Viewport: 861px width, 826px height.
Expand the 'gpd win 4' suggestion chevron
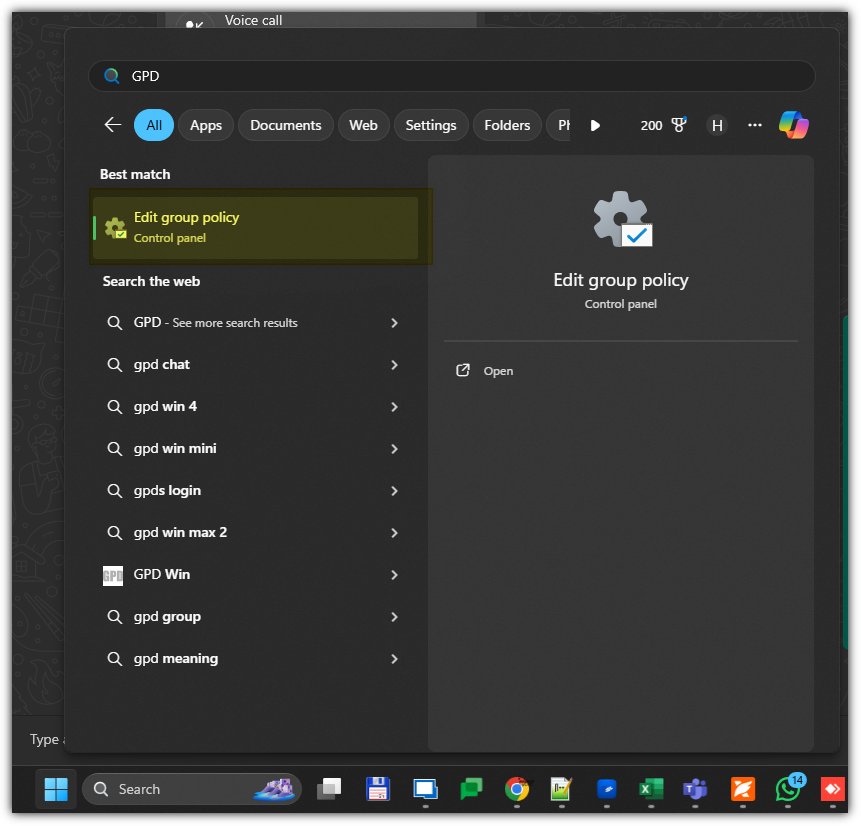(x=394, y=407)
